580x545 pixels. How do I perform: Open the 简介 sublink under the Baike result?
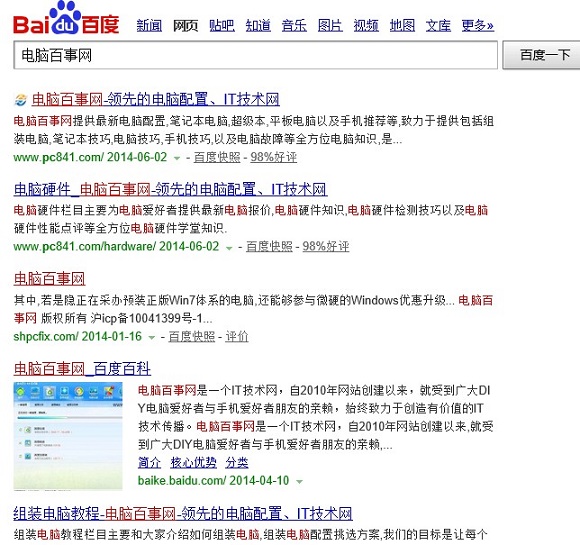[x=149, y=462]
